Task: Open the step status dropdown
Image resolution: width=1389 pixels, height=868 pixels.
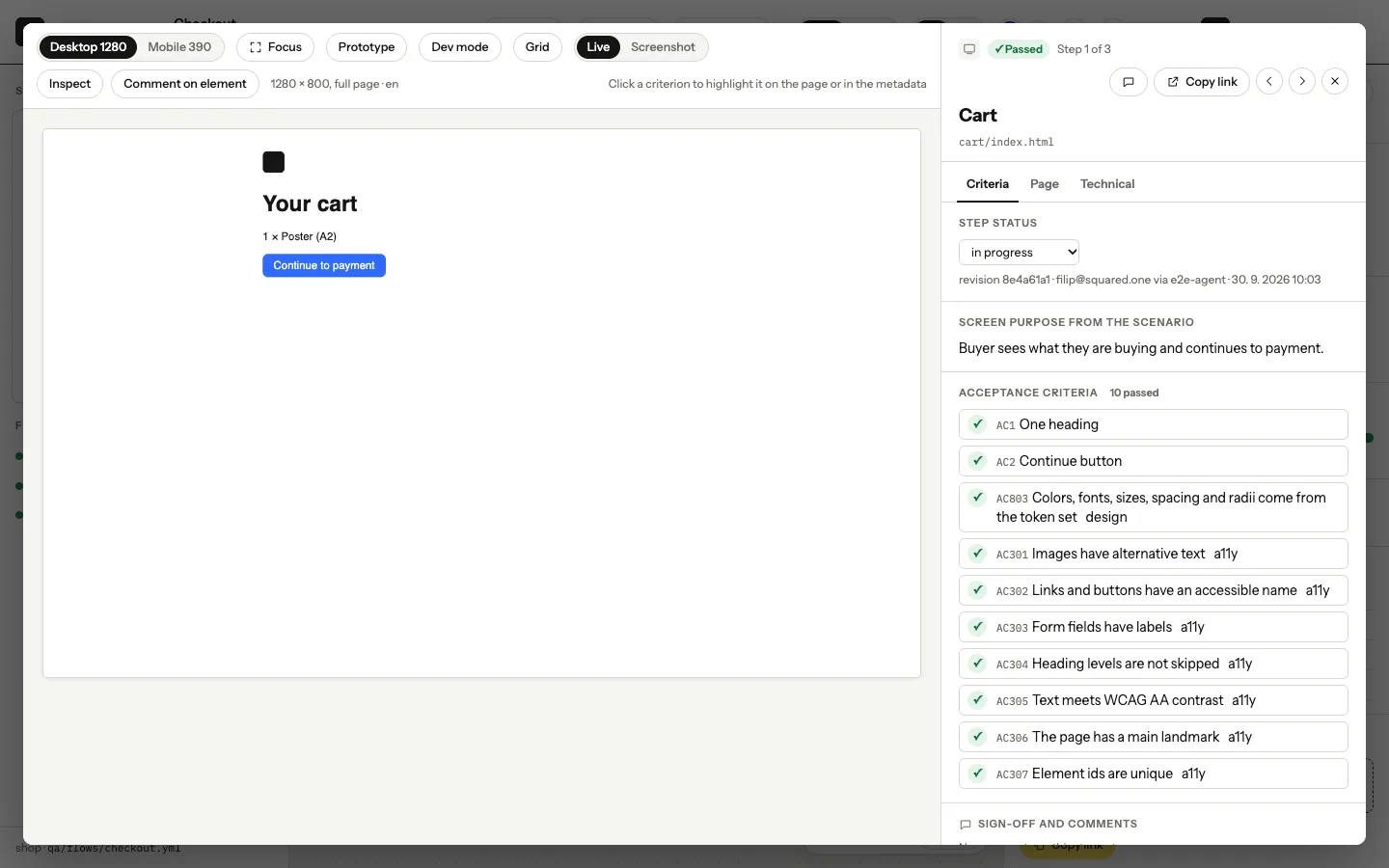Action: tap(1019, 253)
